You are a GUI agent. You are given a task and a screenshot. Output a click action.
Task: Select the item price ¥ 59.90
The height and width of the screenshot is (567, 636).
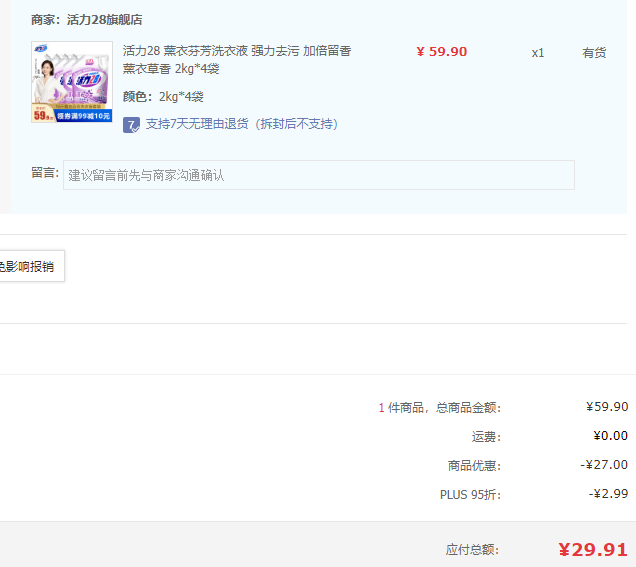point(442,52)
